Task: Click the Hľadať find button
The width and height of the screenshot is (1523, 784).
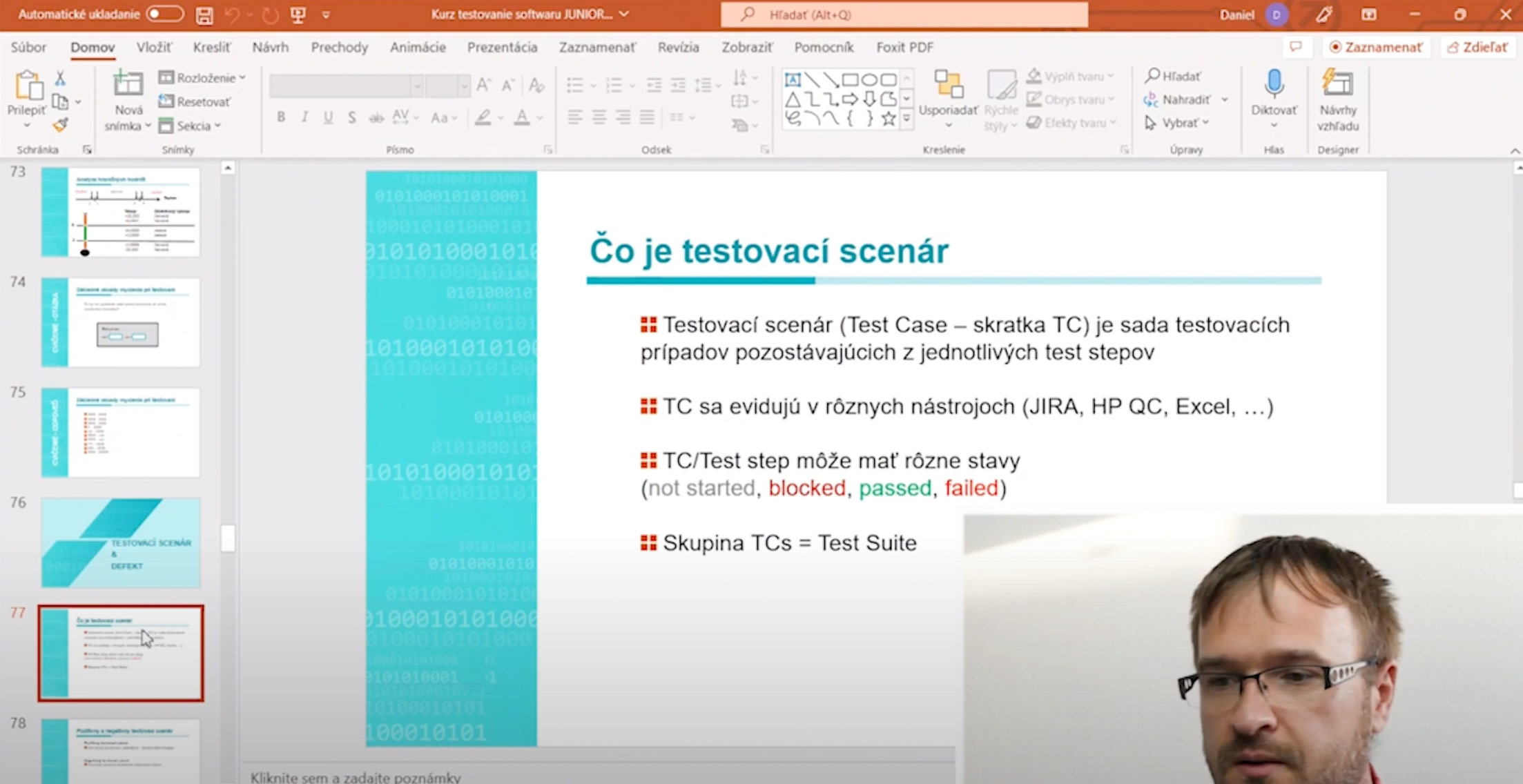Action: click(x=1173, y=76)
